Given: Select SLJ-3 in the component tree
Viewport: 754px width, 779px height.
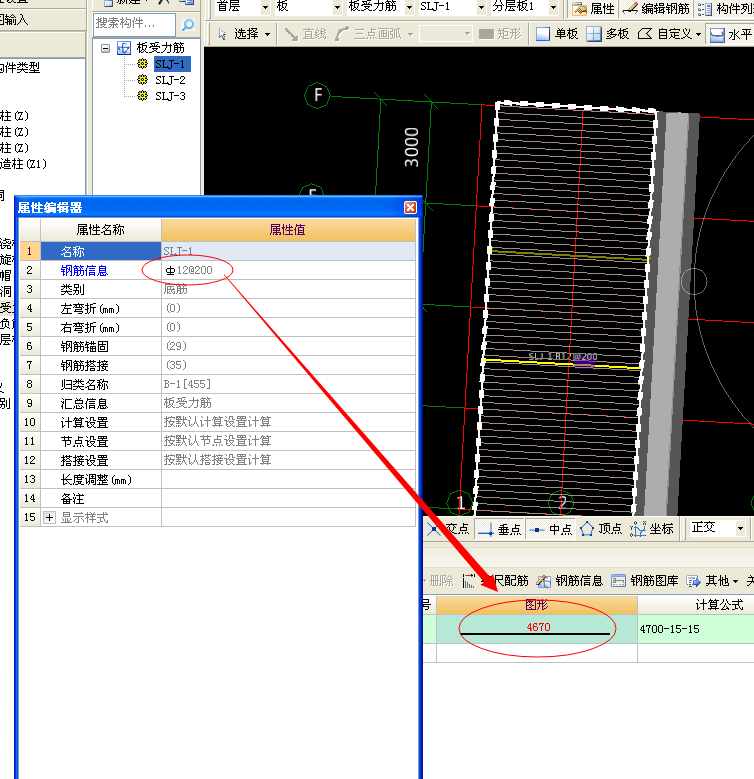Looking at the screenshot, I should coord(170,96).
